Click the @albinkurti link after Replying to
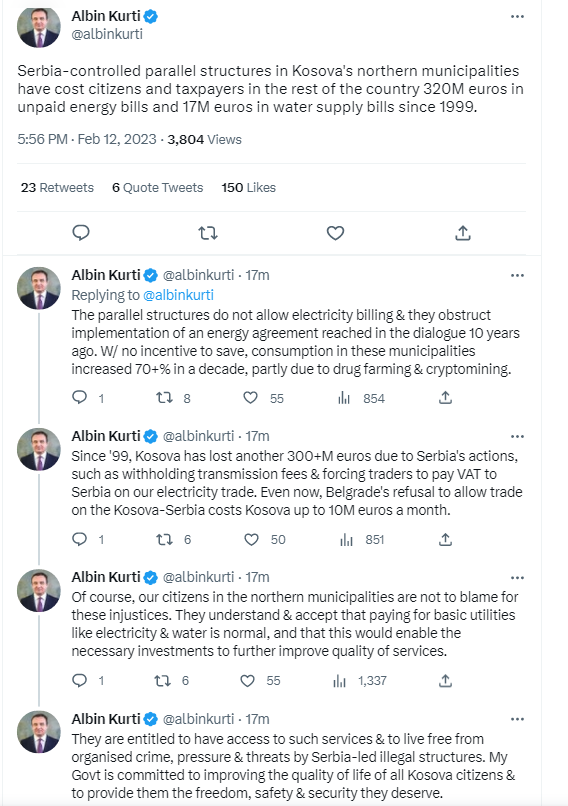Image resolution: width=568 pixels, height=806 pixels. [x=178, y=295]
